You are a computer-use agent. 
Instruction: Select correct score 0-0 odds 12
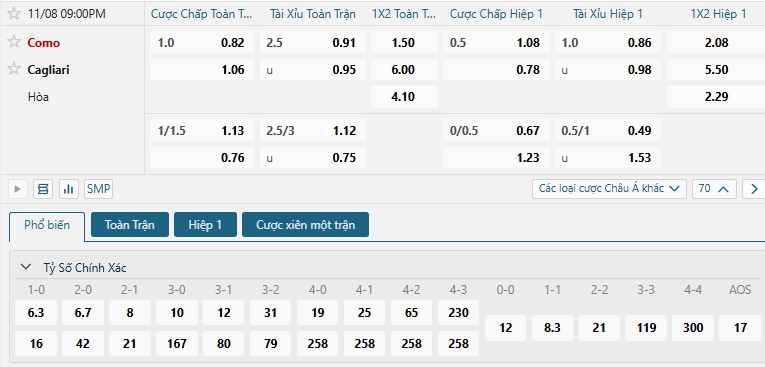[505, 327]
